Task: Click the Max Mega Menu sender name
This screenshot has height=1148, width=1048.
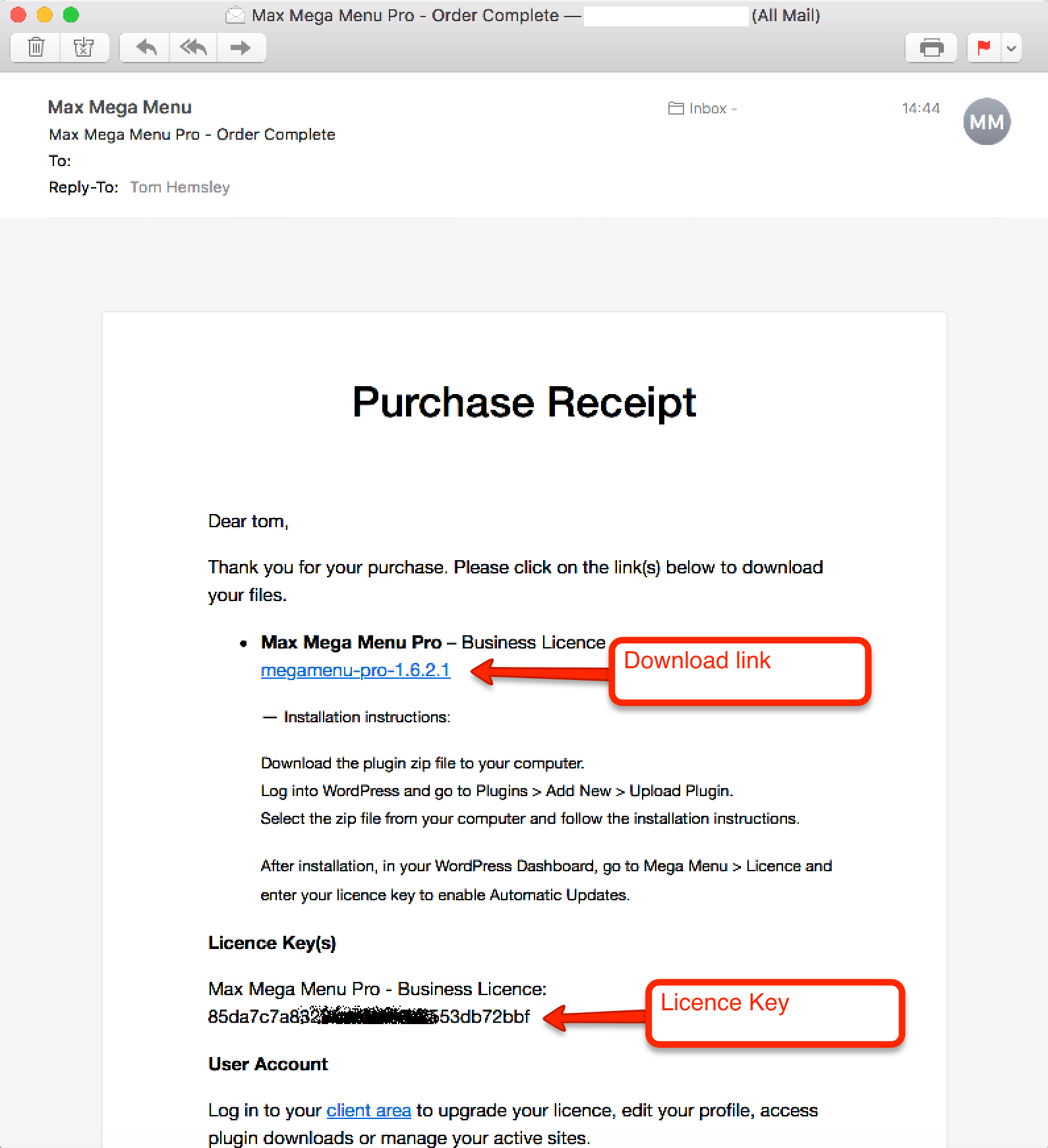Action: [x=120, y=107]
